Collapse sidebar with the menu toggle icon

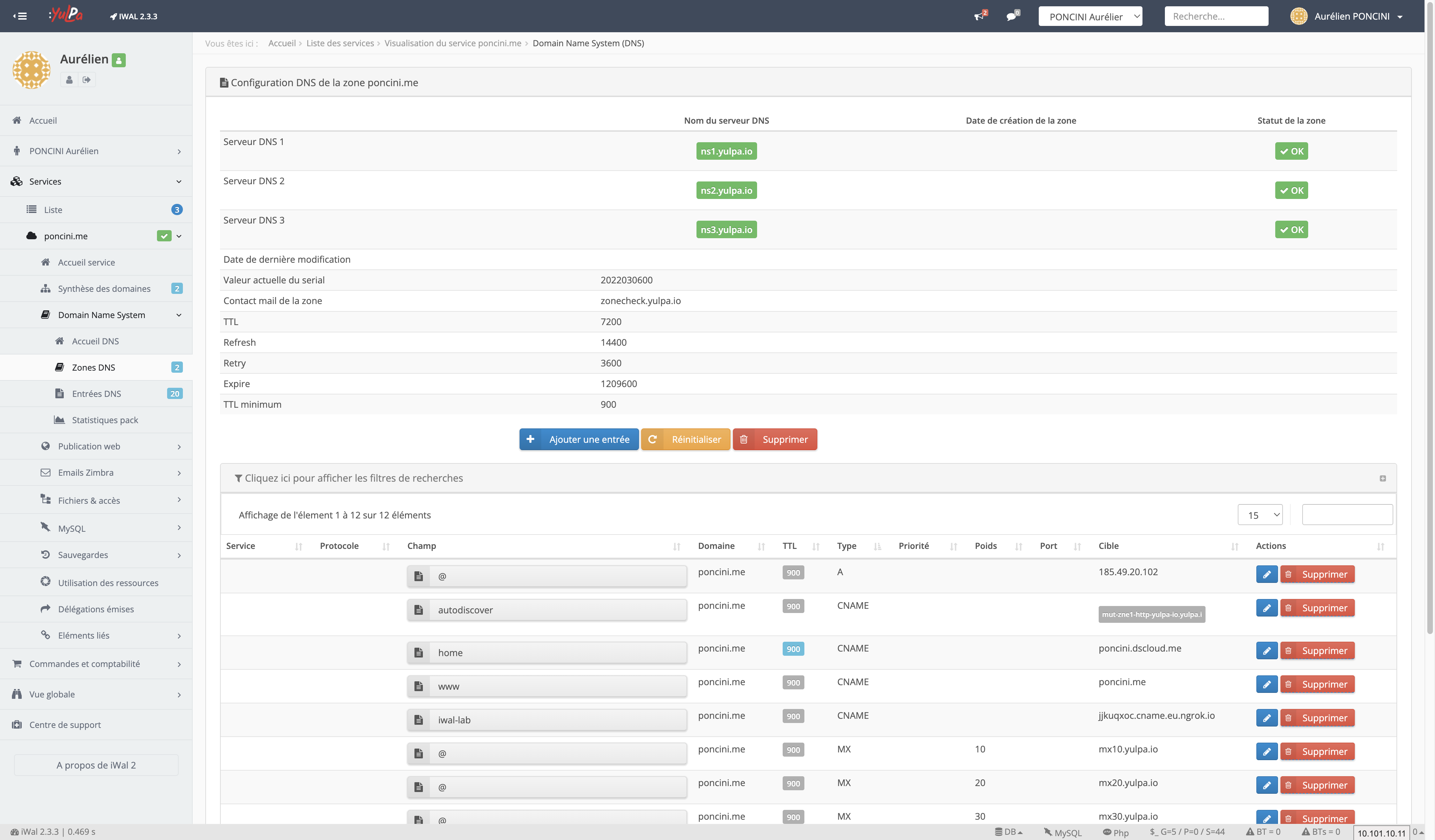click(21, 16)
